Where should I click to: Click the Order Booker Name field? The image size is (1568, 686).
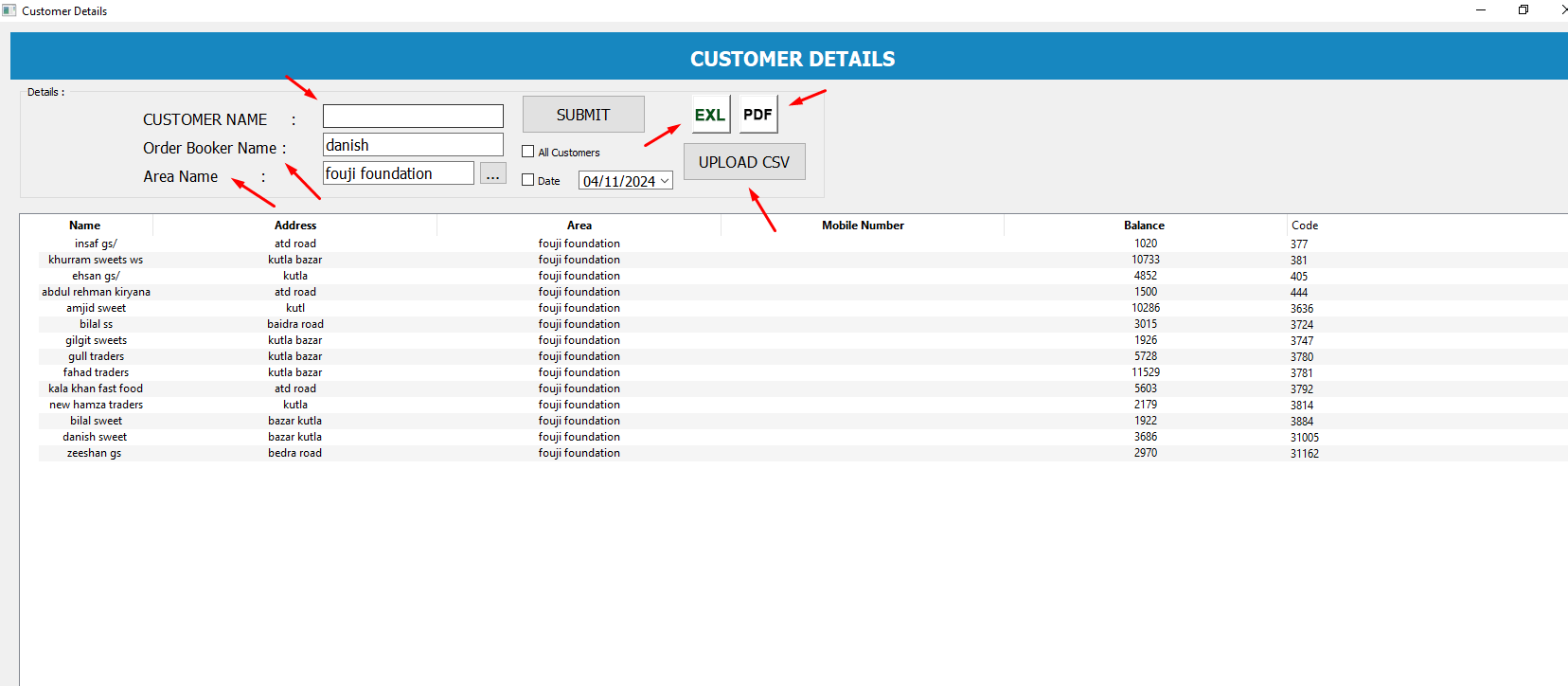[413, 145]
